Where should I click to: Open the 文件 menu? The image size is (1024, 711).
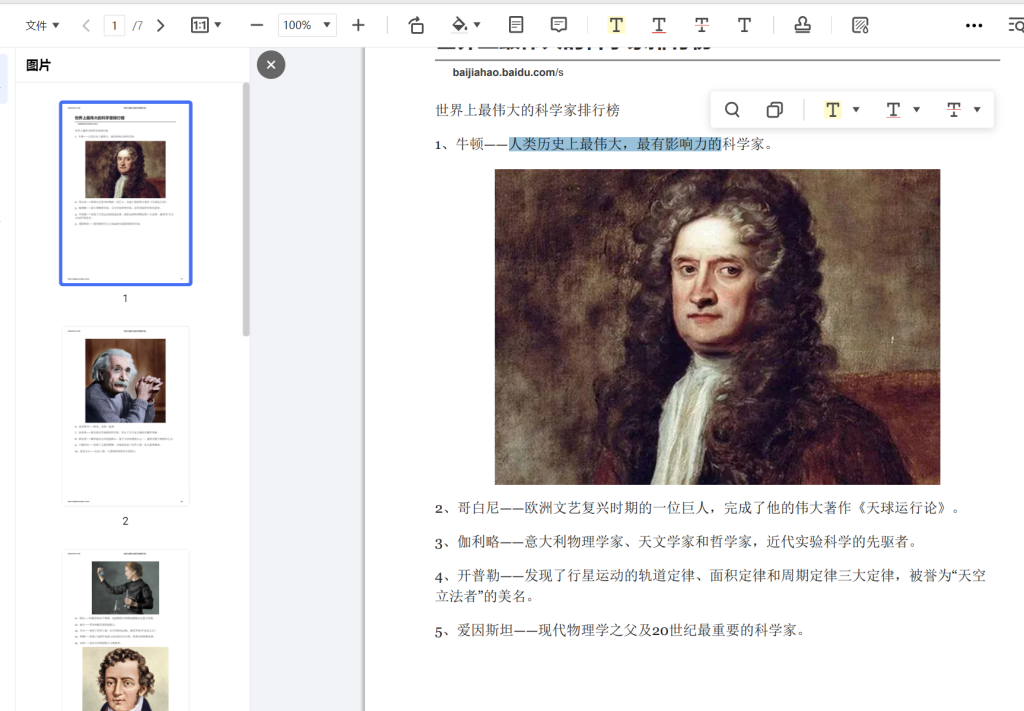(42, 25)
